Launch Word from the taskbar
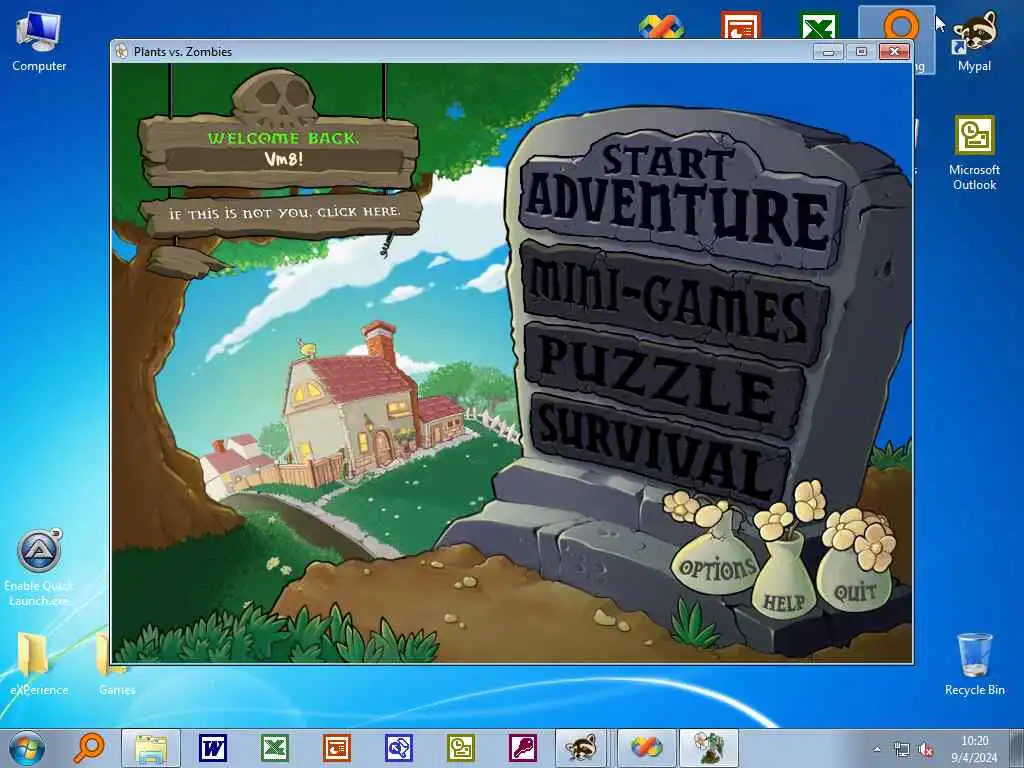The image size is (1024, 768). (213, 748)
